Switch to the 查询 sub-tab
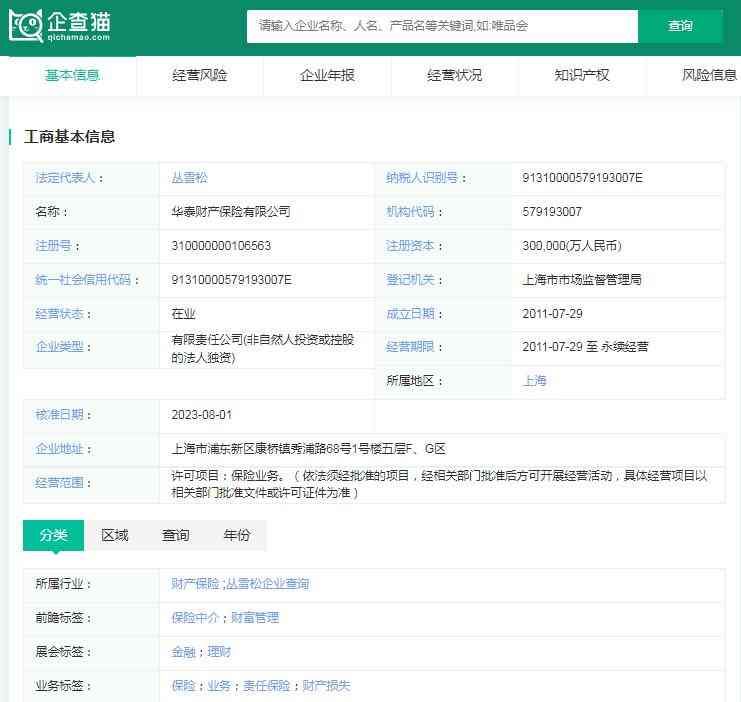 [x=176, y=535]
